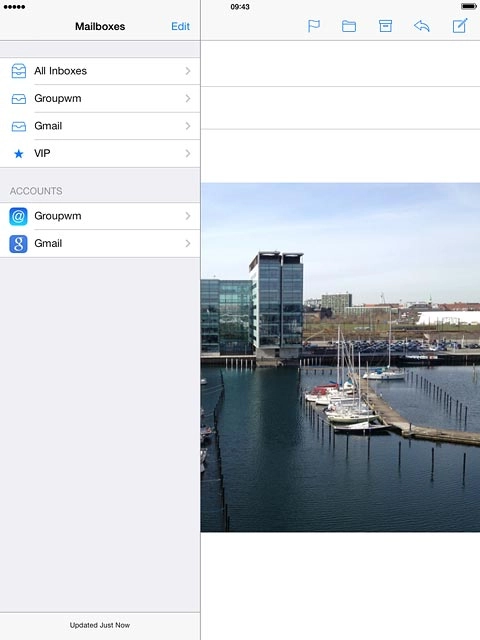
Task: Click the Edit button in Mailboxes header
Action: 180,27
